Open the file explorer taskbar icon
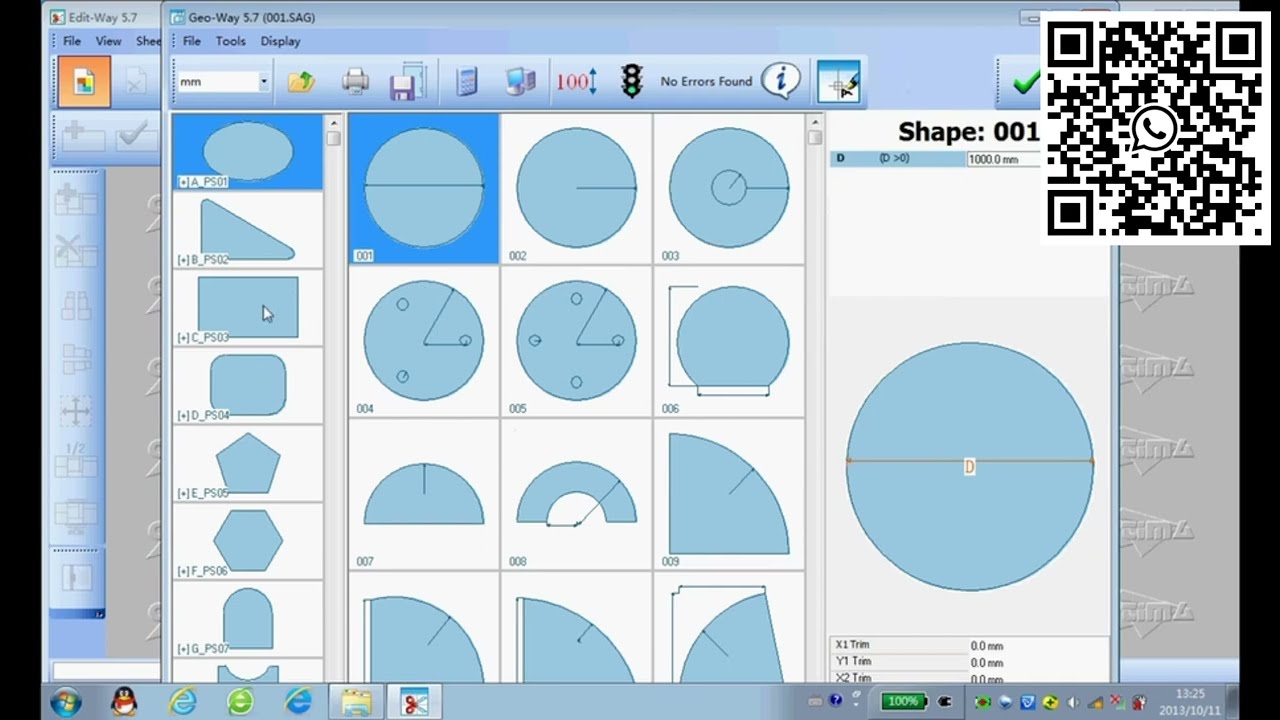This screenshot has width=1280, height=720. pos(356,702)
